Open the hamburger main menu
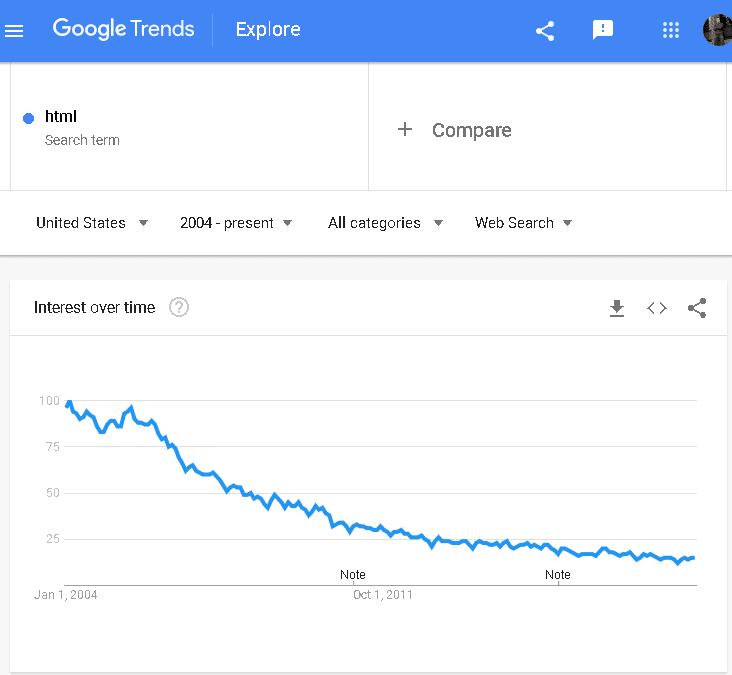The height and width of the screenshot is (675, 732). coord(14,31)
